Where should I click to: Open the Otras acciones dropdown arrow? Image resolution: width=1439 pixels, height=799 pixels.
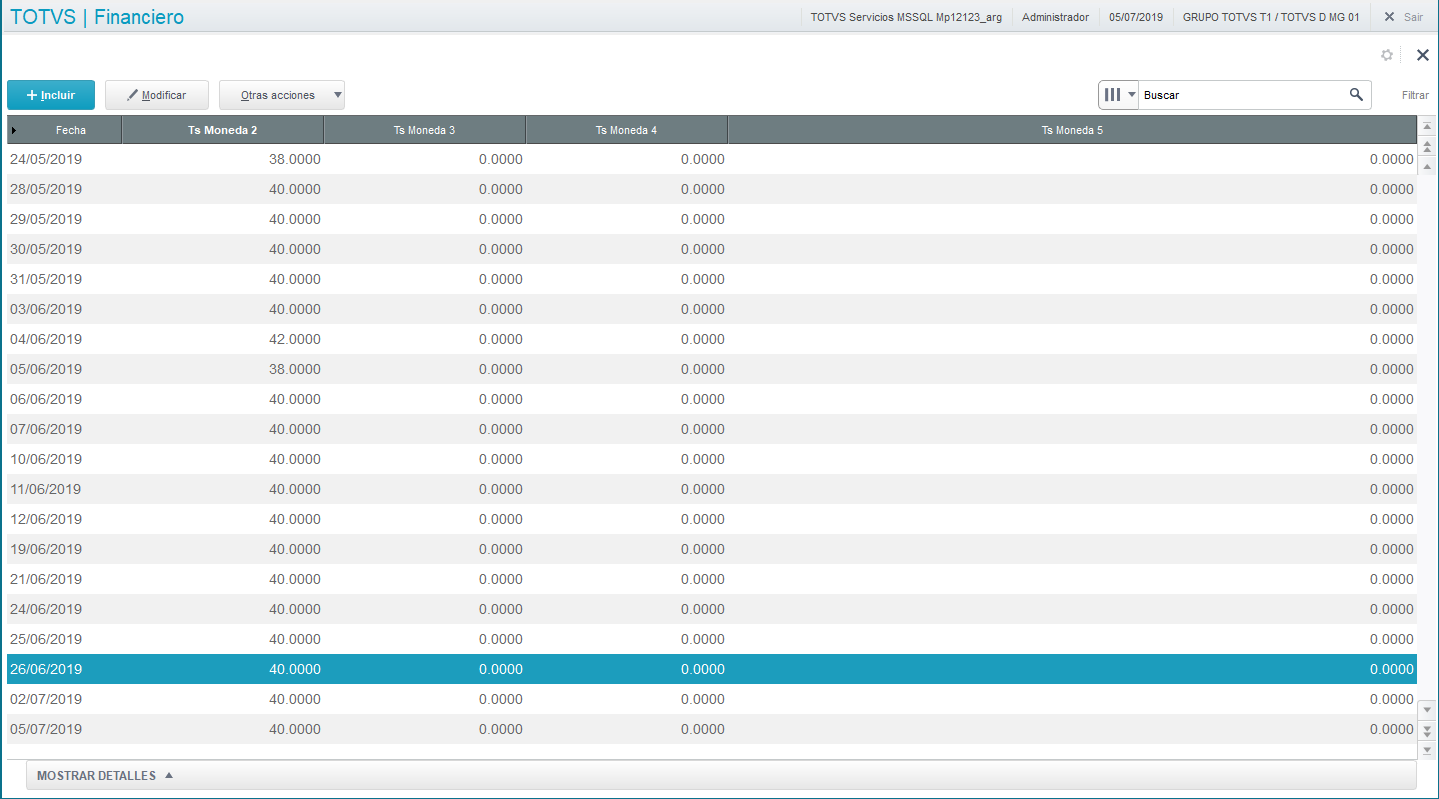337,95
